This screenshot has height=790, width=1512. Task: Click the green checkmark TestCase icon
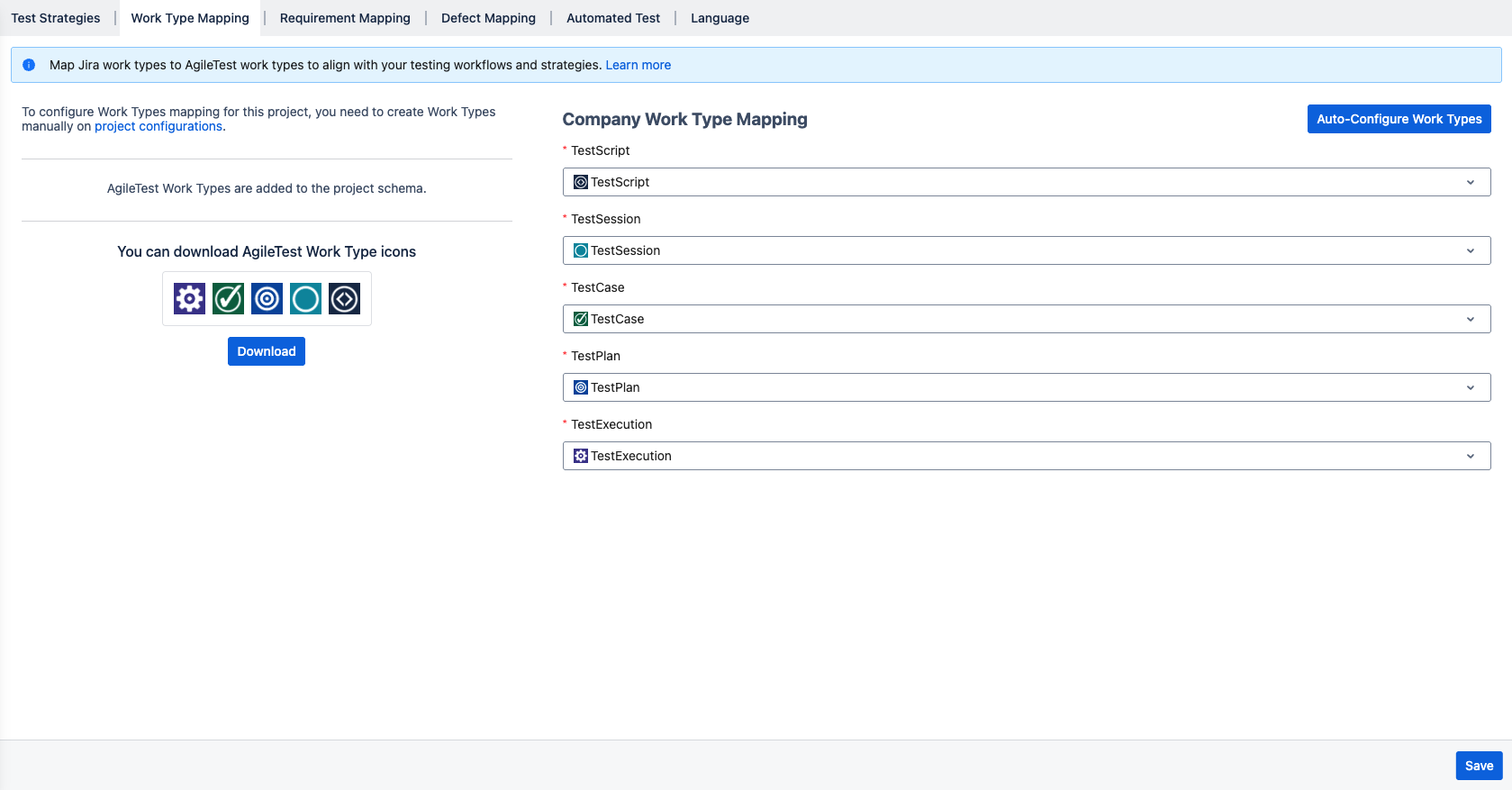[x=228, y=298]
